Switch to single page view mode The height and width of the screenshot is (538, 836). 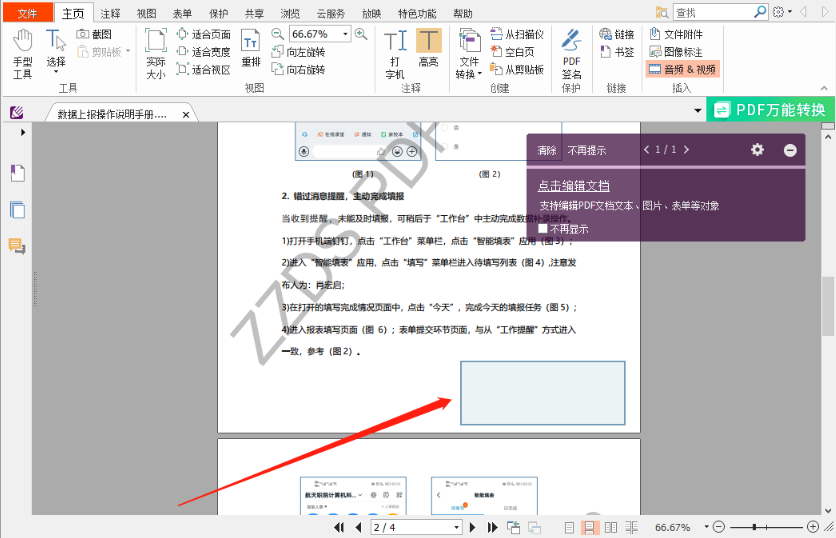point(569,527)
